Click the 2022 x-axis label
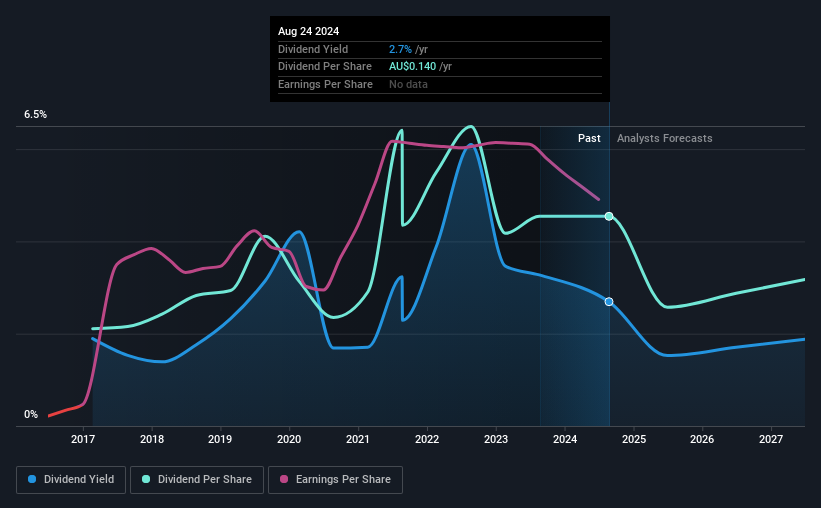 (x=427, y=439)
